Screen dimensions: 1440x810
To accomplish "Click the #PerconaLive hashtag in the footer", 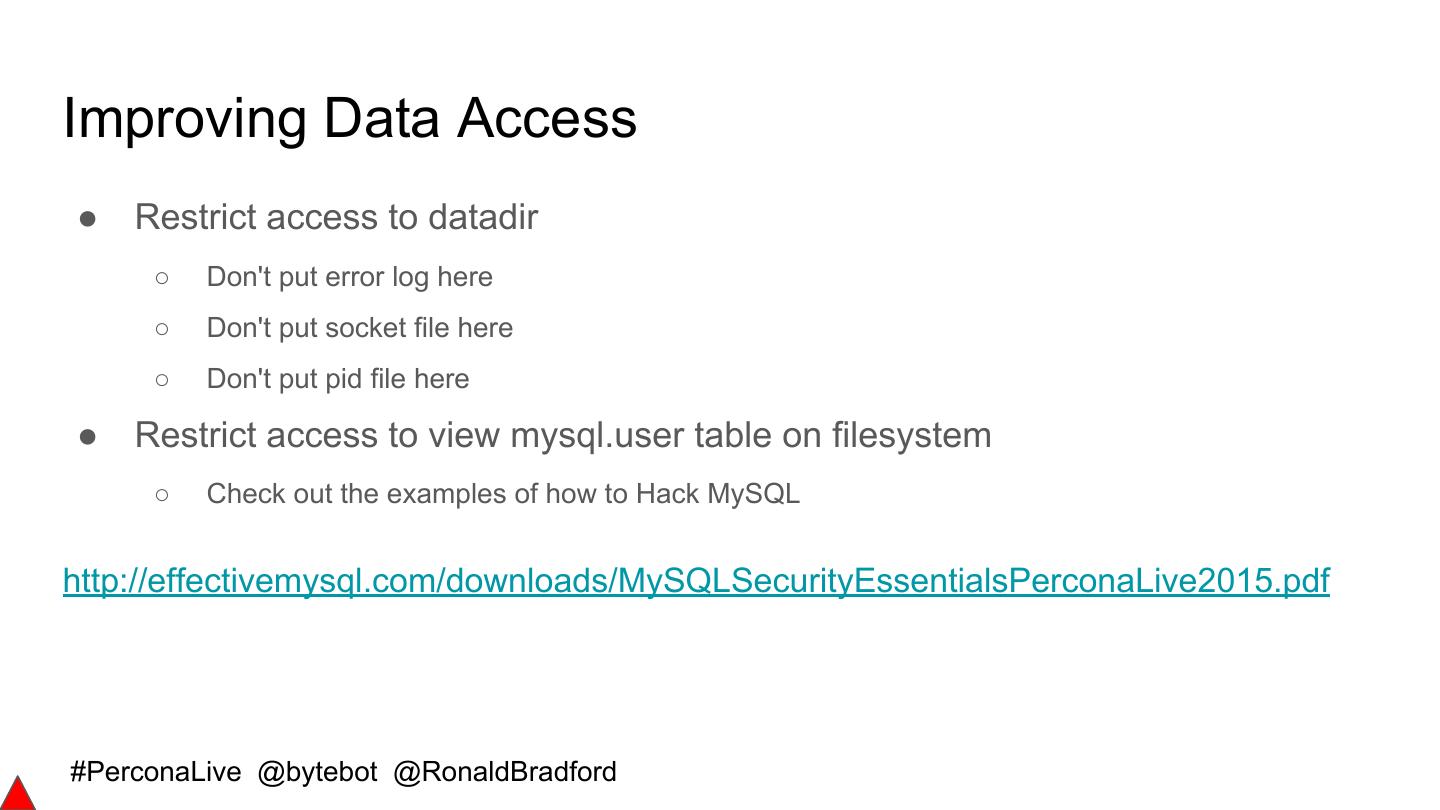I will 156,772.
